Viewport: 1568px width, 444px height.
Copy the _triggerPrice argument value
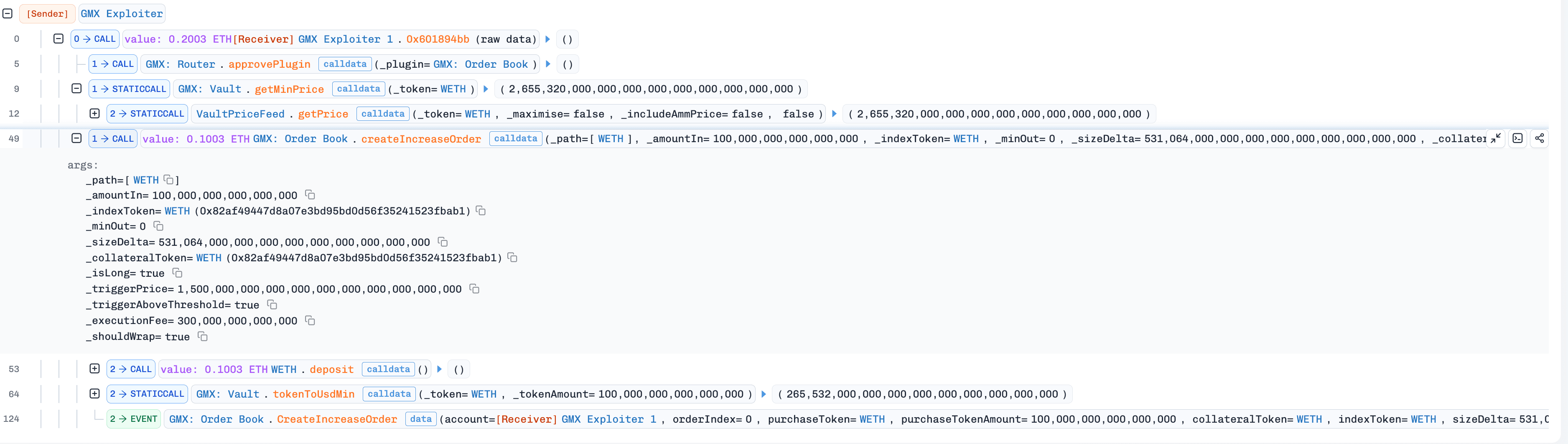click(474, 289)
